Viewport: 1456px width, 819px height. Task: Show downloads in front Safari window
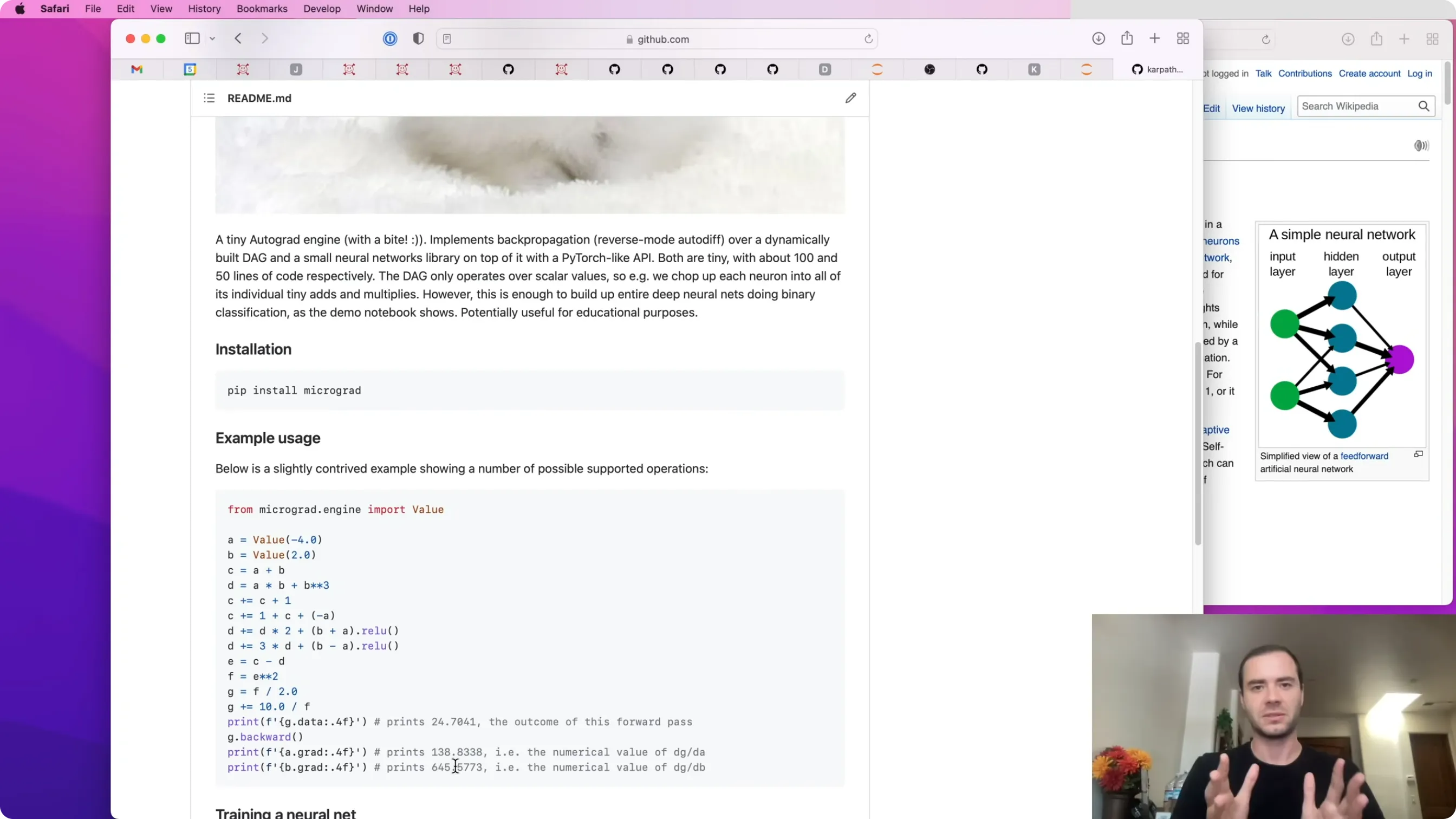[x=1098, y=38]
